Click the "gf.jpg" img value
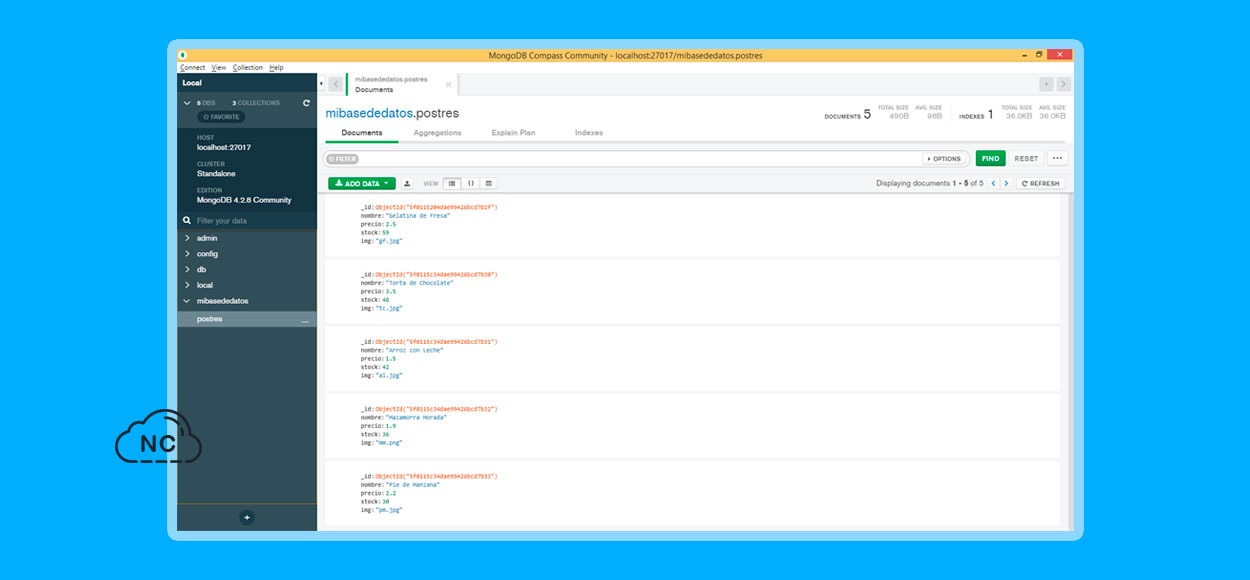 tap(389, 241)
